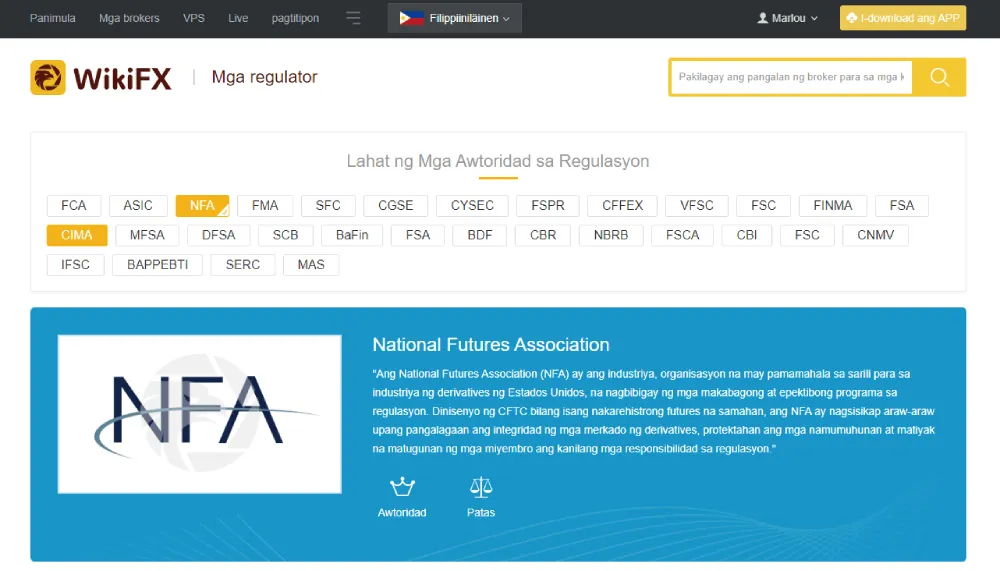Expand the Marlou account dropdown
The width and height of the screenshot is (1000, 571).
pos(787,18)
